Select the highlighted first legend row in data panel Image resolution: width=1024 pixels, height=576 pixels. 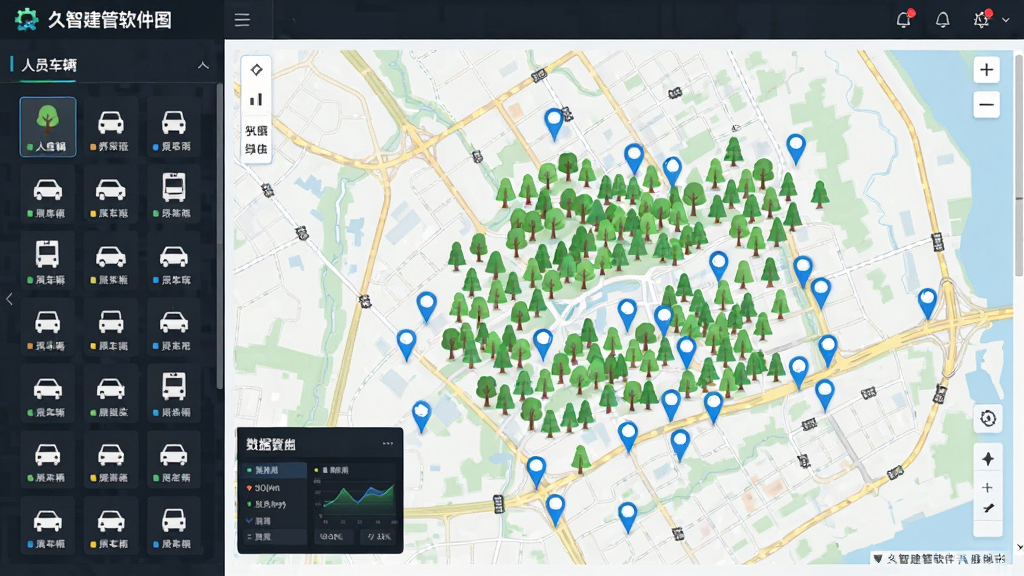(x=274, y=470)
